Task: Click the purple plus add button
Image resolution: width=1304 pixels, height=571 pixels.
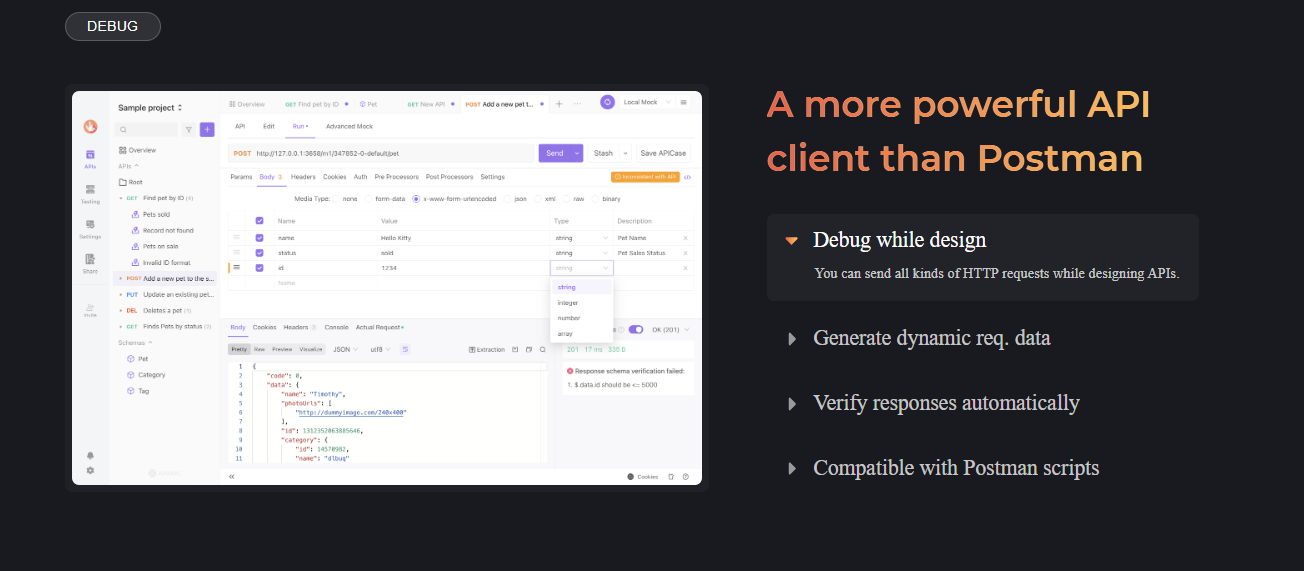Action: pos(207,129)
